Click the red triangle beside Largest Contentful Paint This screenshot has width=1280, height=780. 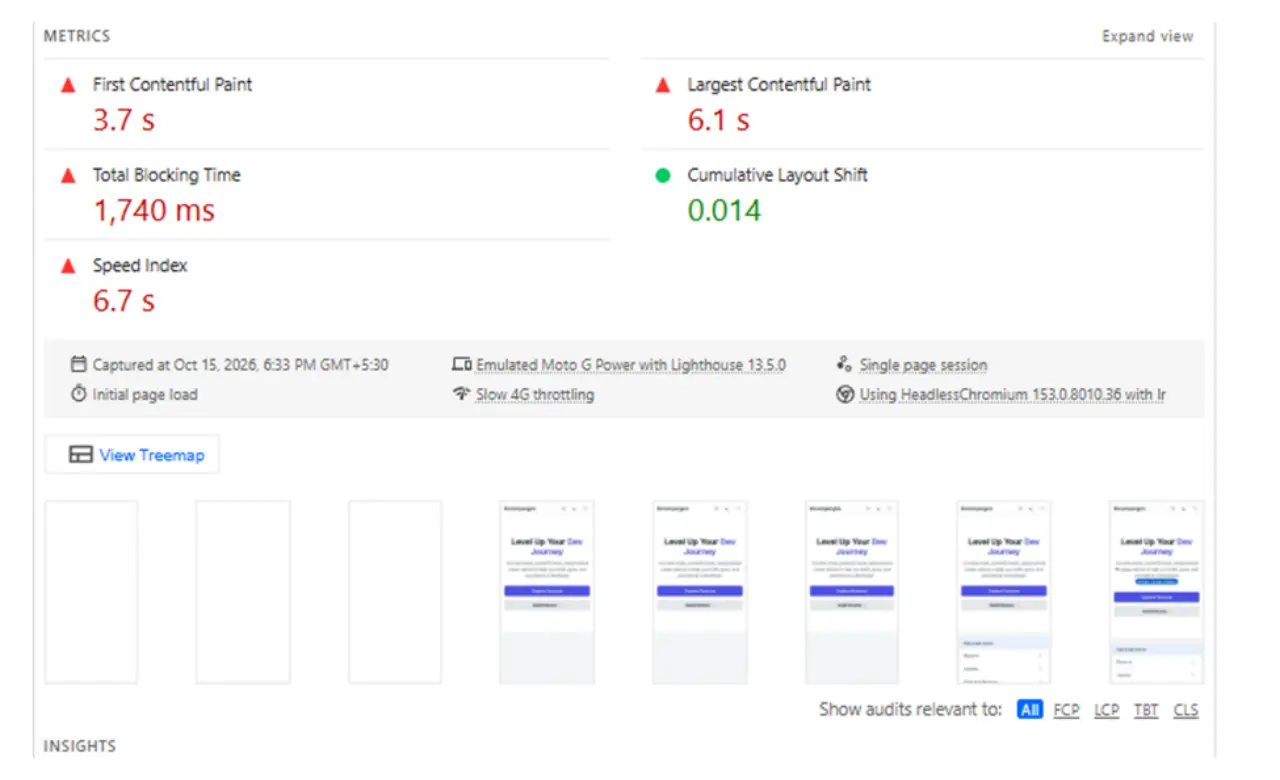[662, 85]
